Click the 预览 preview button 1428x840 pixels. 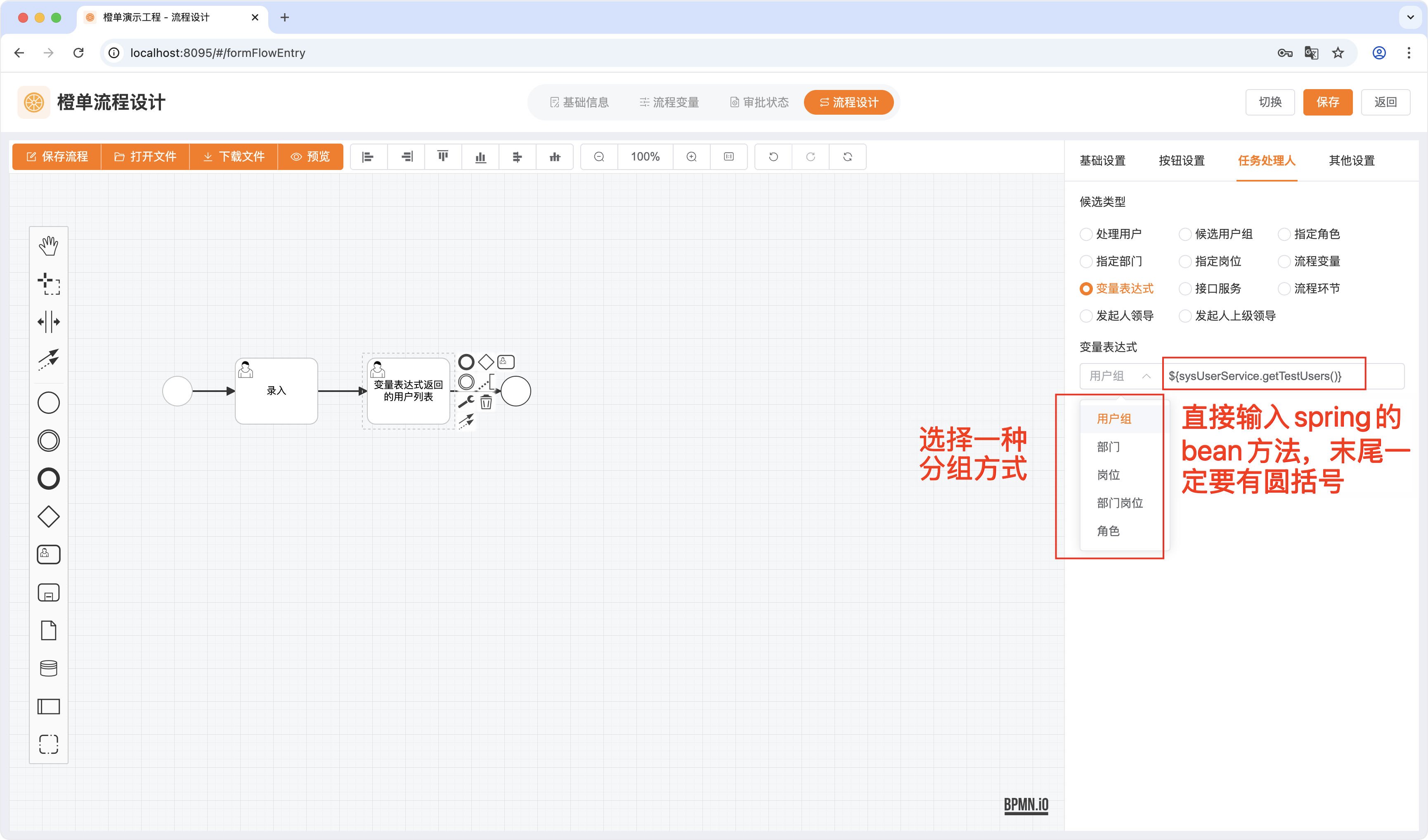click(x=310, y=157)
